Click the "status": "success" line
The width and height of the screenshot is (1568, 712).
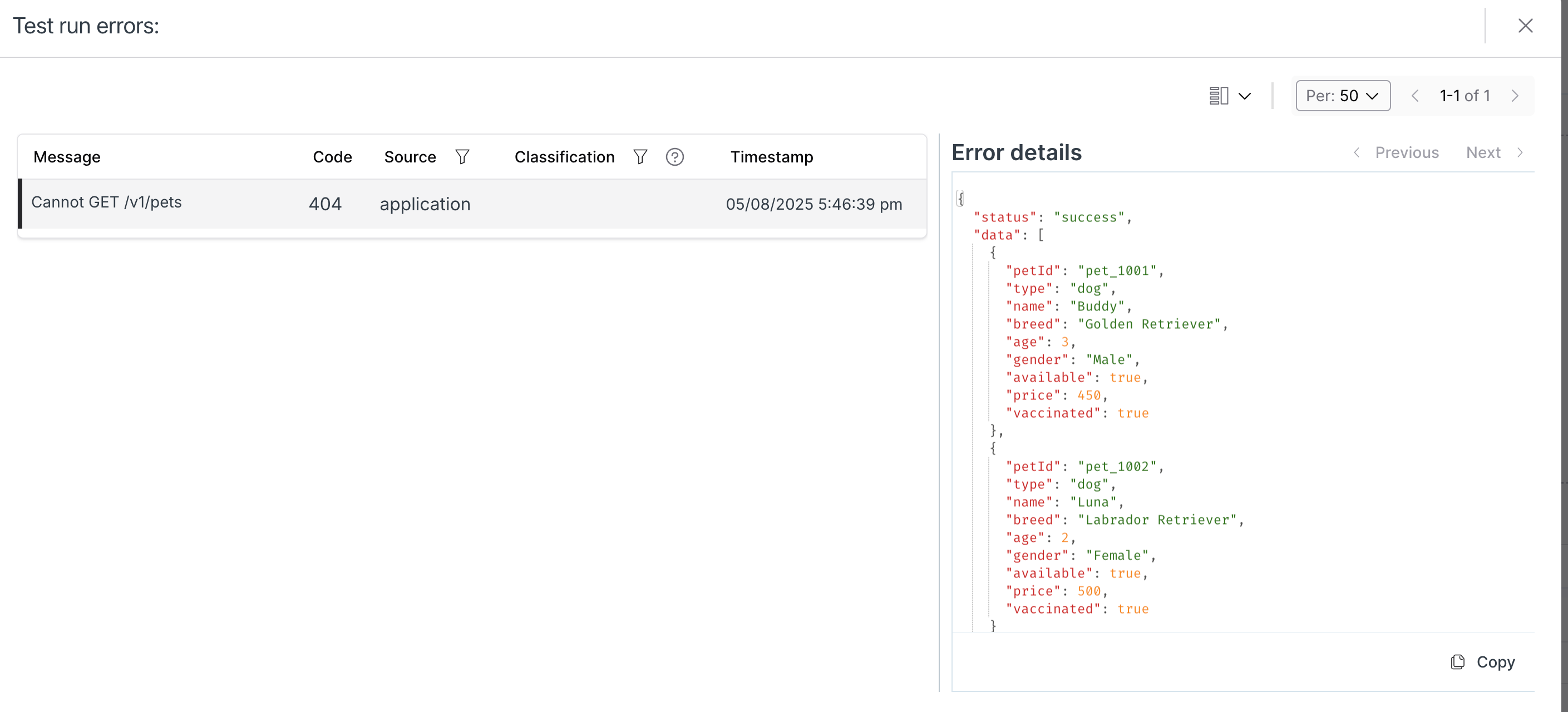[1052, 217]
